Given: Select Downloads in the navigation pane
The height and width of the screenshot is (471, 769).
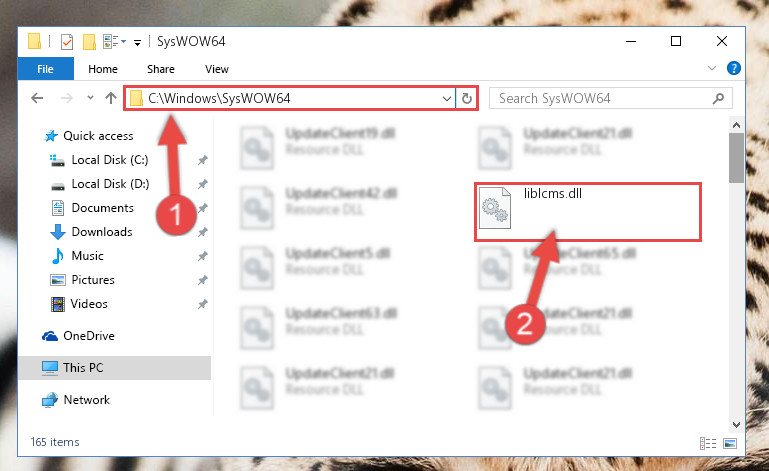Looking at the screenshot, I should point(102,232).
